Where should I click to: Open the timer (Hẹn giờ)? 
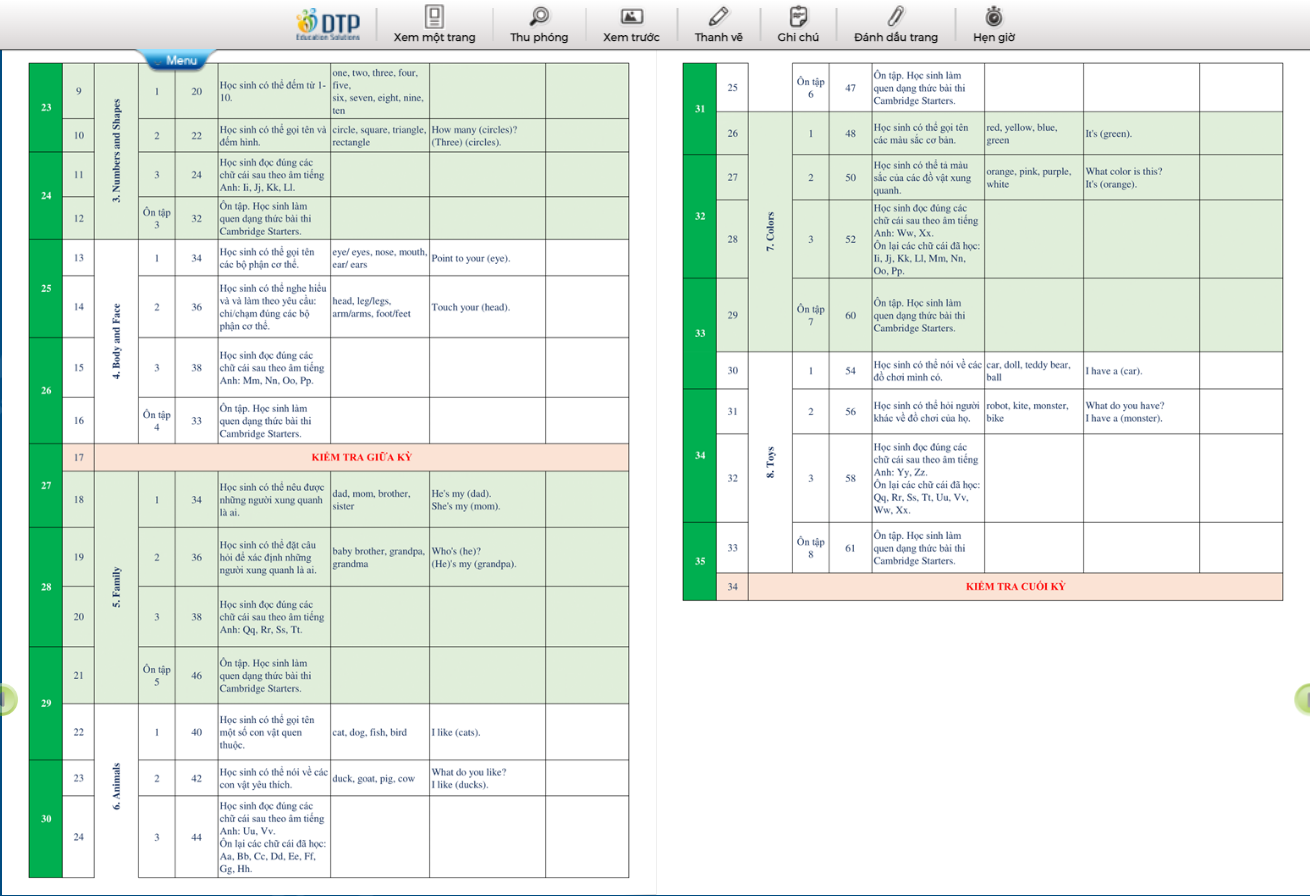click(994, 24)
